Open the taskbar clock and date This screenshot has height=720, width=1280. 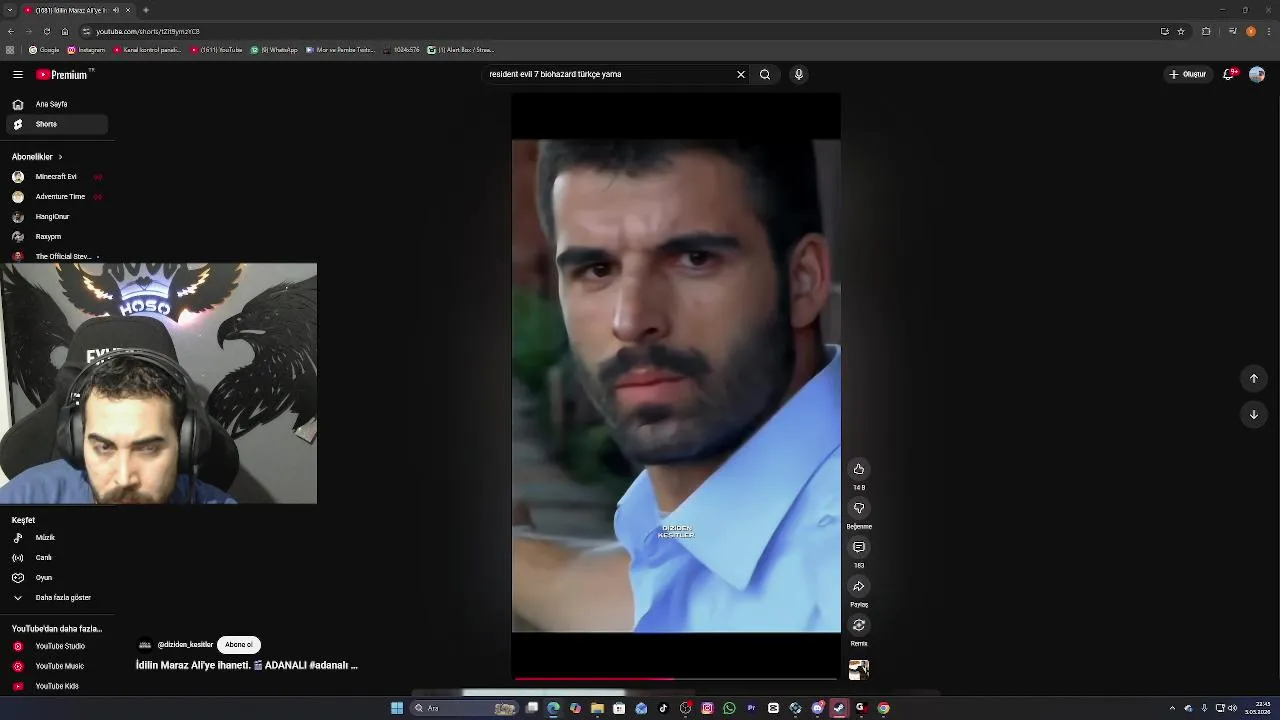click(x=1258, y=708)
